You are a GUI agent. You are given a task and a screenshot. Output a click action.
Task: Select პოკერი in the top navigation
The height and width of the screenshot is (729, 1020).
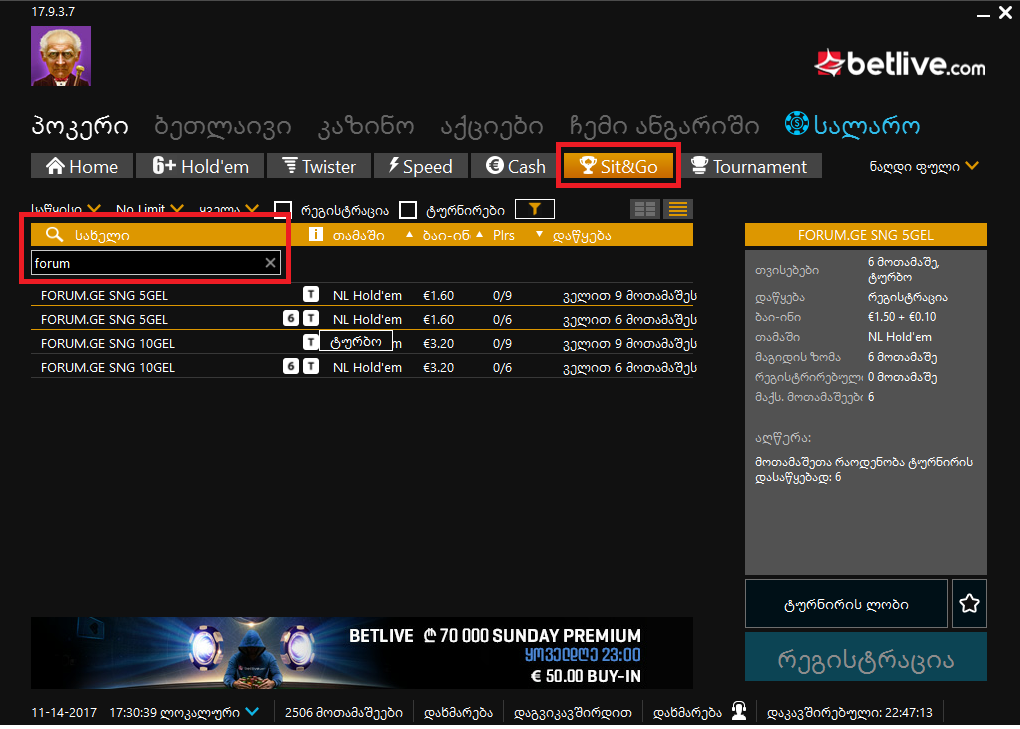click(x=79, y=126)
